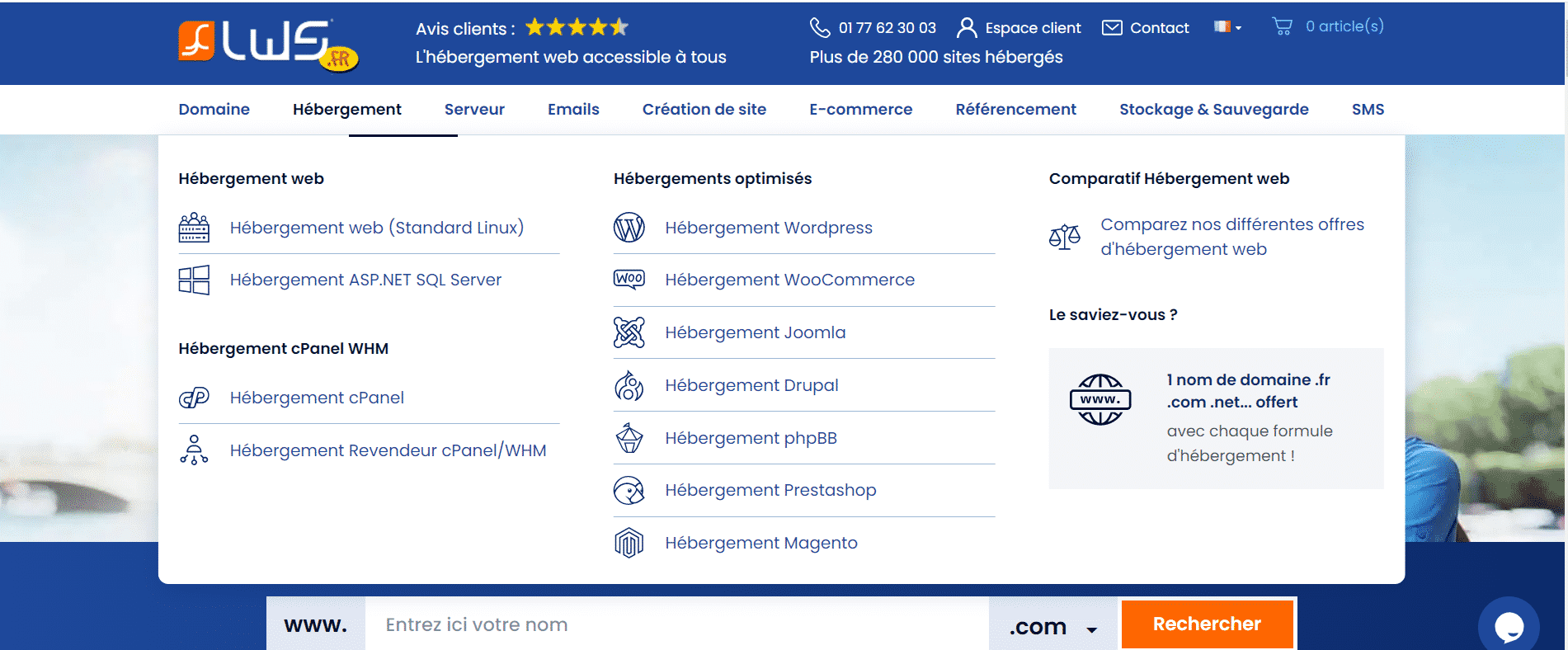Screen dimensions: 1568x650
Task: Open the Contact link
Action: pos(1159,28)
